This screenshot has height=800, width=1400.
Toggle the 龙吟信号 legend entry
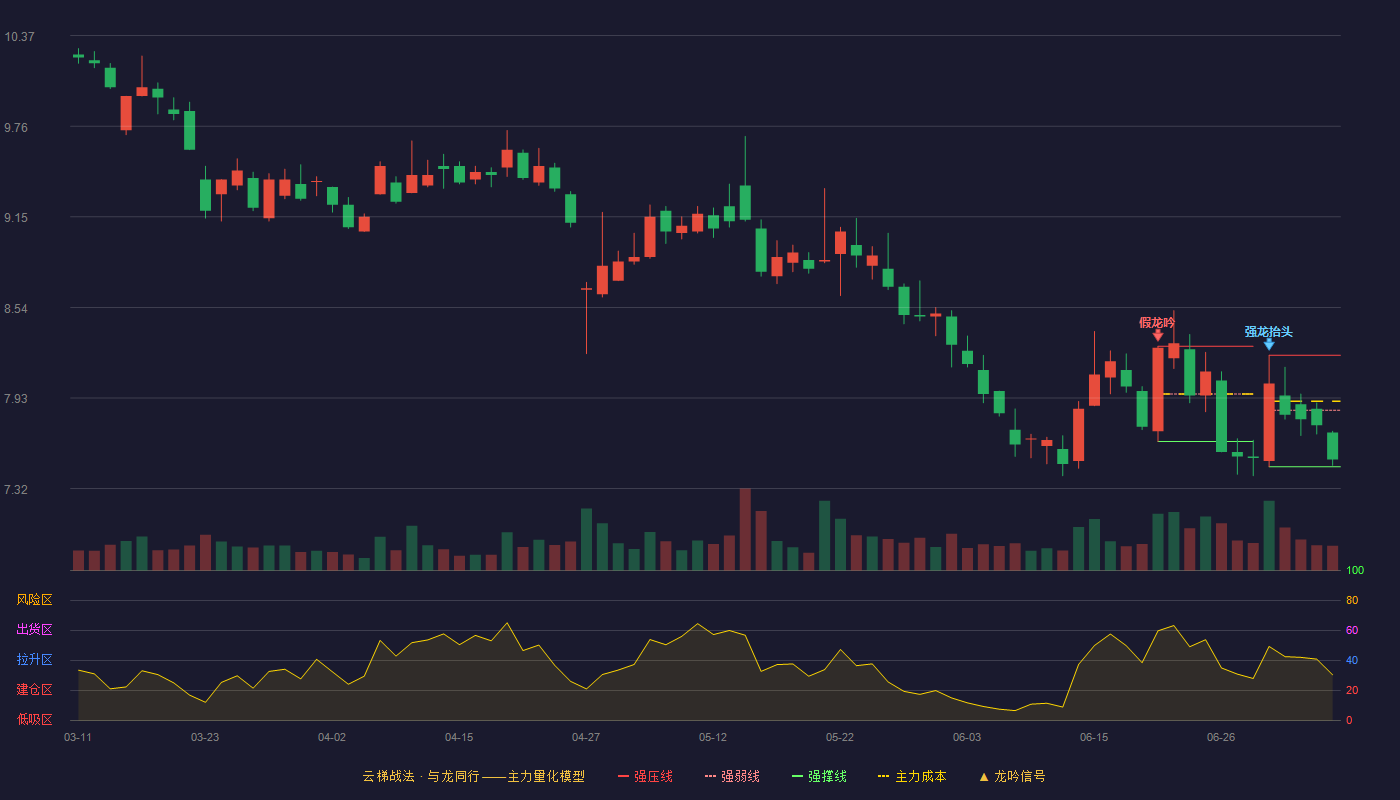click(x=1012, y=776)
